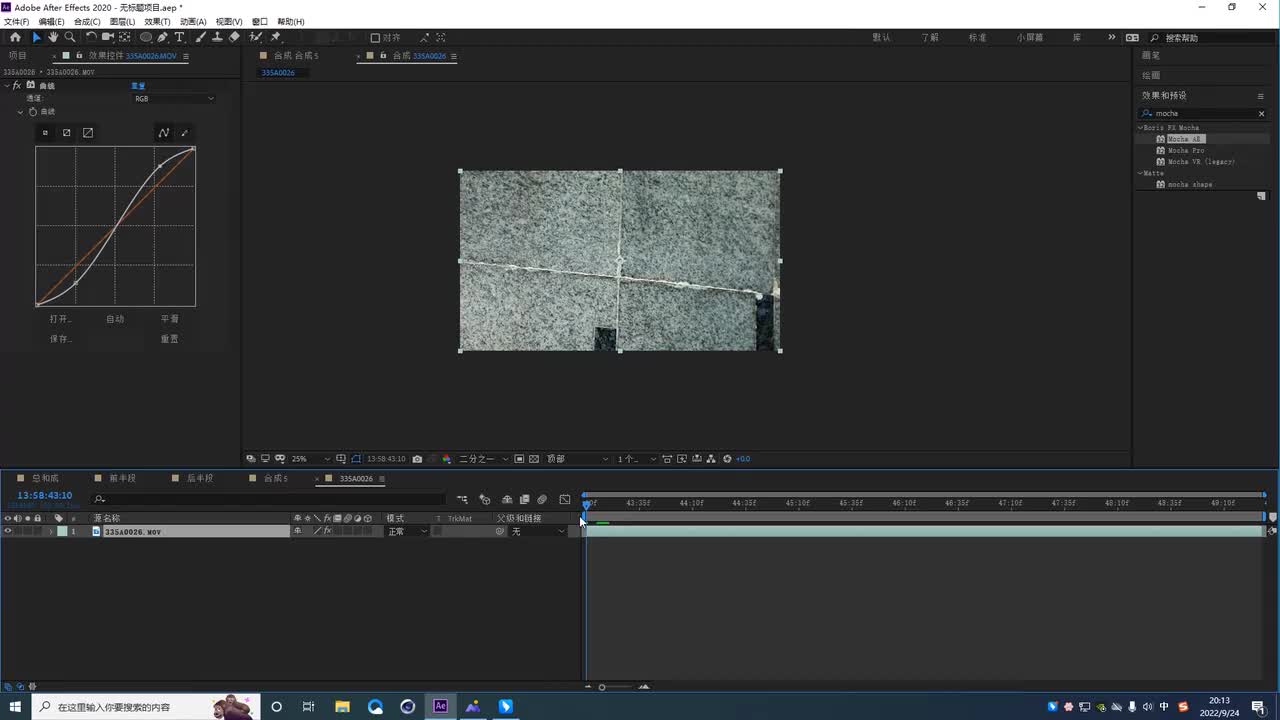Image resolution: width=1280 pixels, height=720 pixels.
Task: Select the Type (T) tool
Action: click(180, 37)
